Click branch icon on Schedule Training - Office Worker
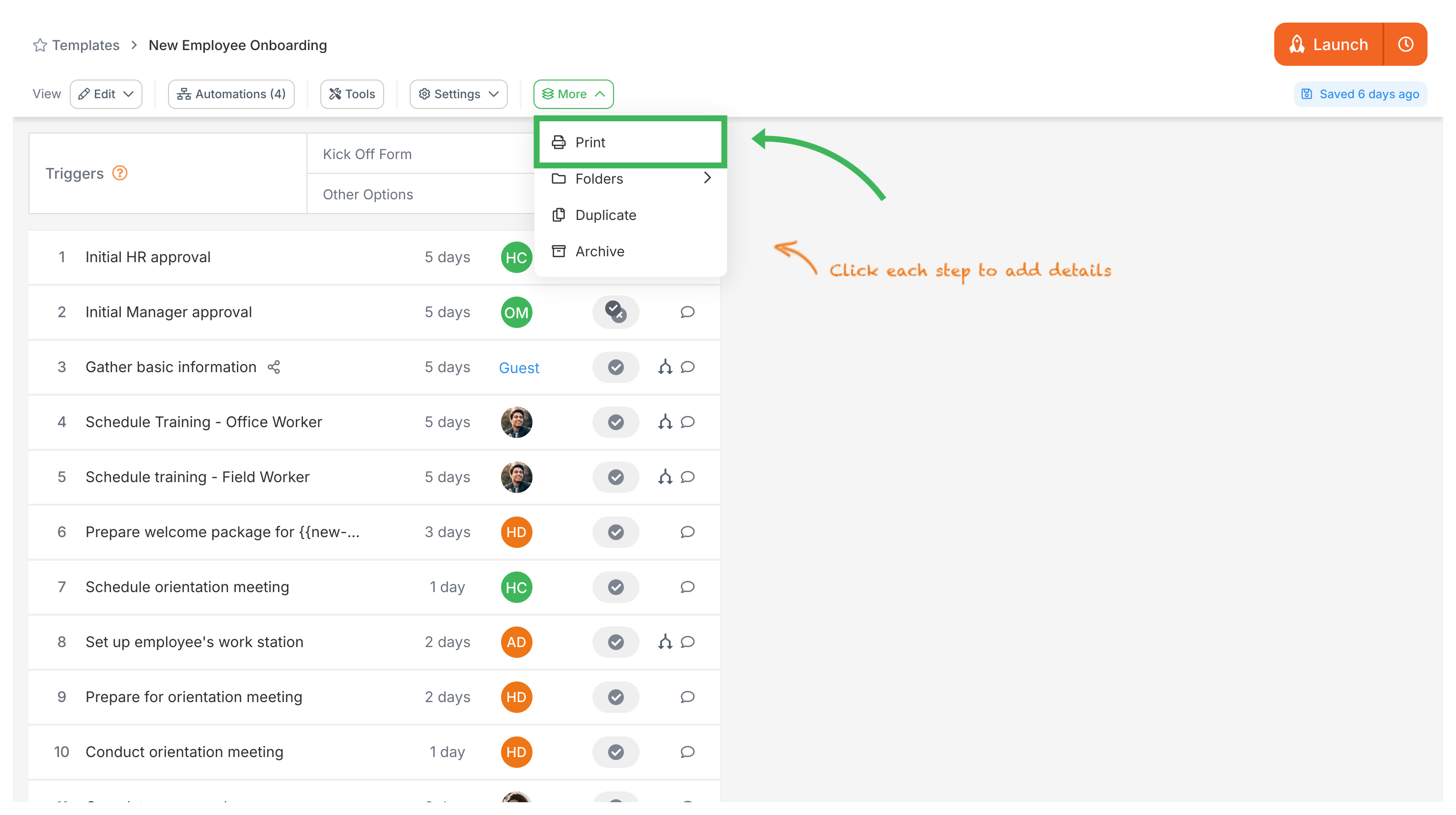Screen dimensions: 1456x815 pos(665,422)
